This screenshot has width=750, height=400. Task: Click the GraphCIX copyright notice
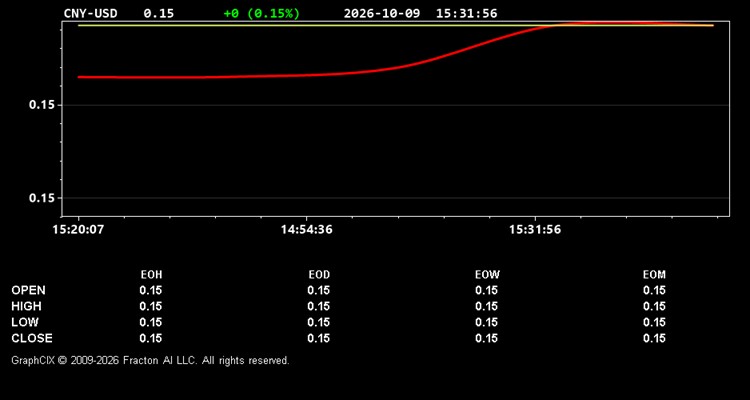(x=150, y=360)
